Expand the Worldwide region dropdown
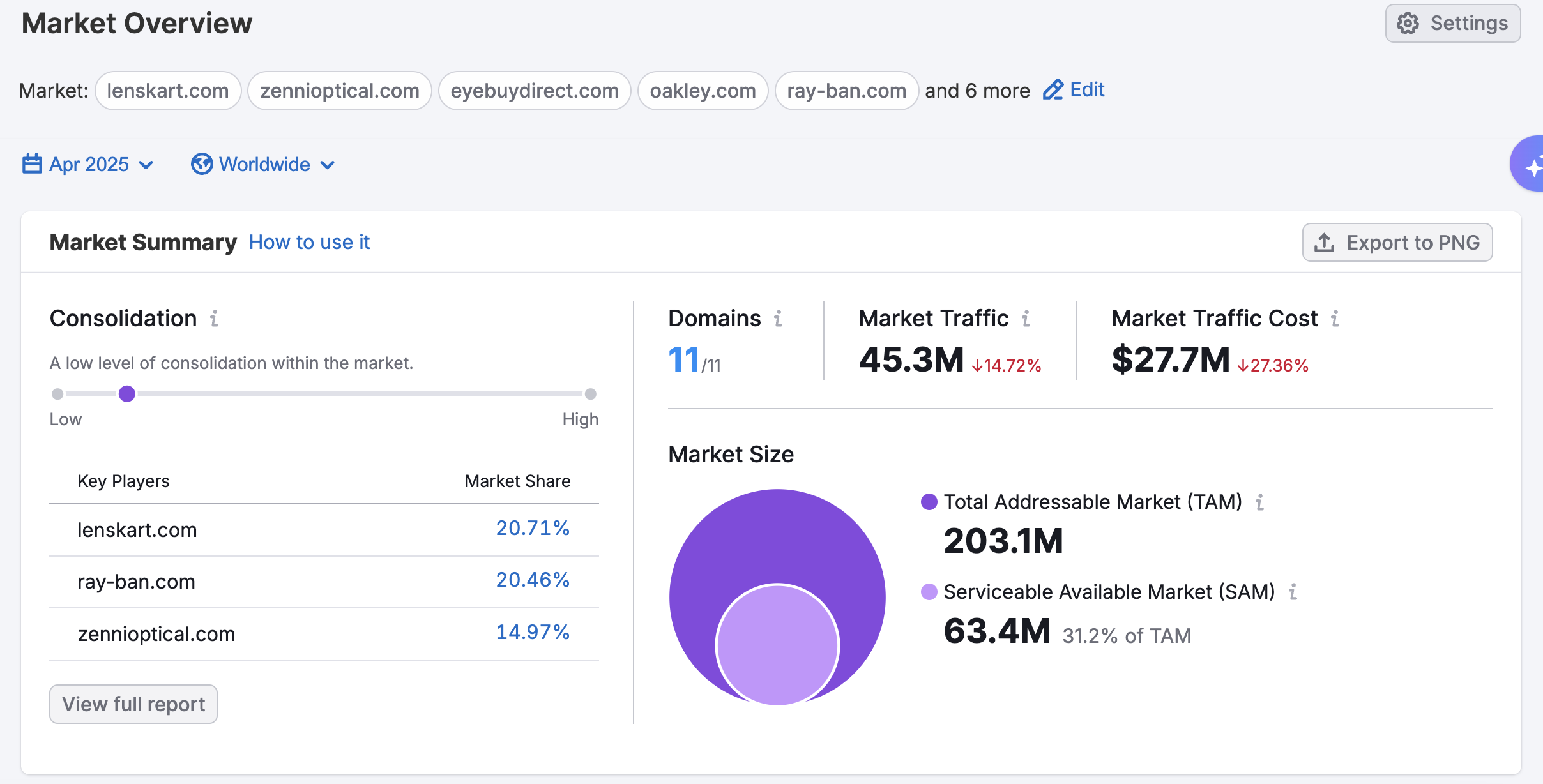The height and width of the screenshot is (784, 1543). pyautogui.click(x=263, y=165)
